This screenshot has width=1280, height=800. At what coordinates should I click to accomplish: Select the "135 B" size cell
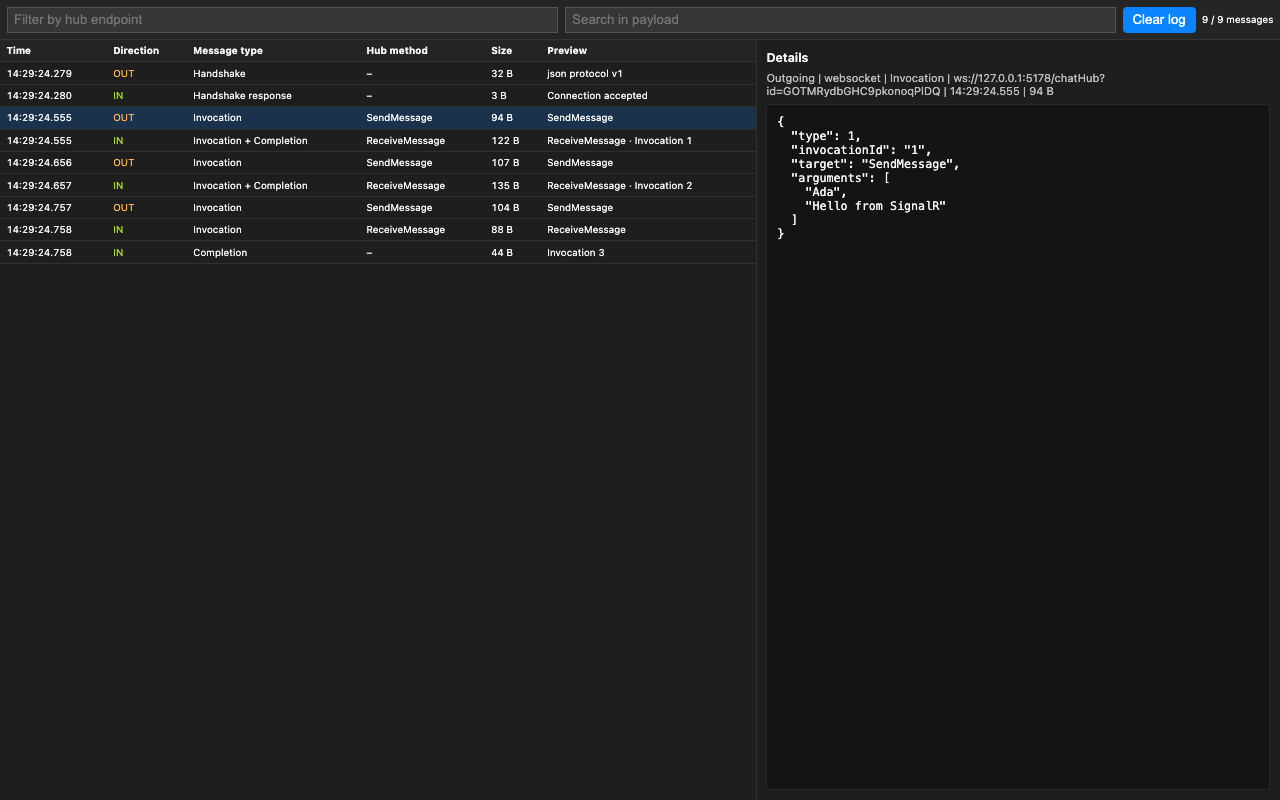coord(505,186)
